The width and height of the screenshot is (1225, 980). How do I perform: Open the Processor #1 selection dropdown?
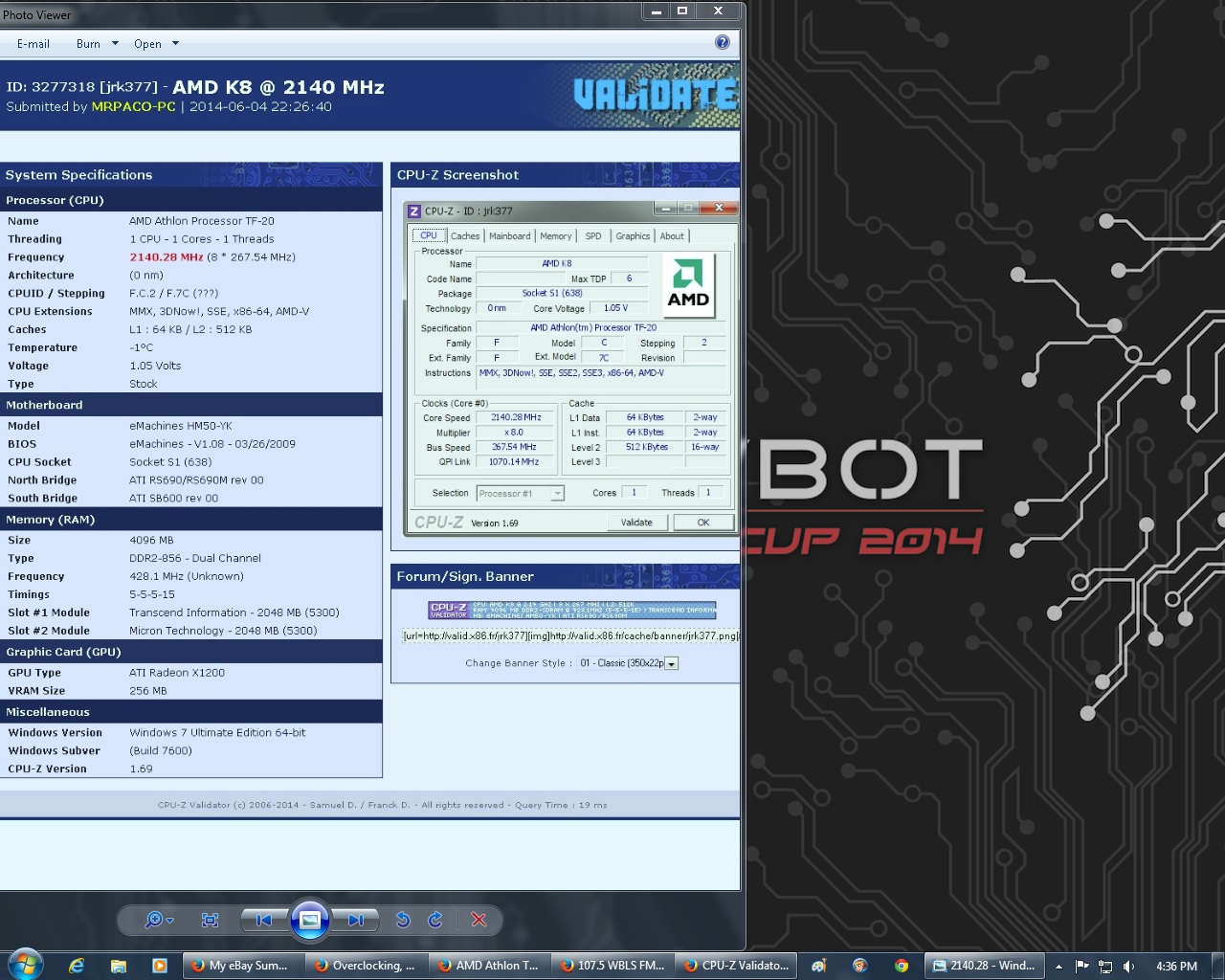click(520, 493)
